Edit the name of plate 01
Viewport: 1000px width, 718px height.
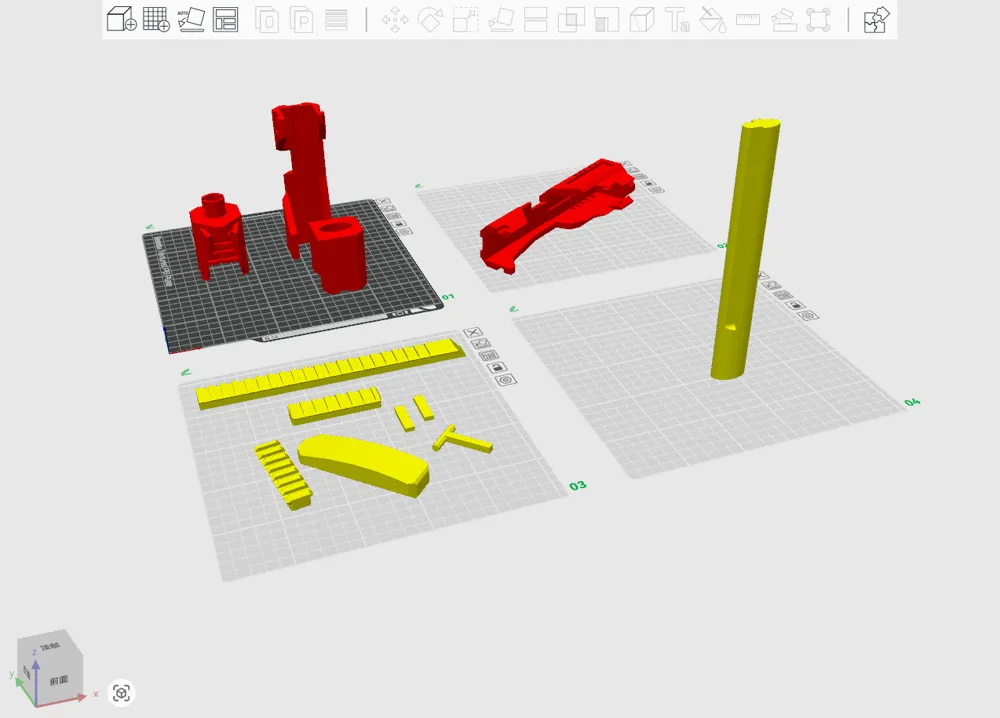point(390,208)
